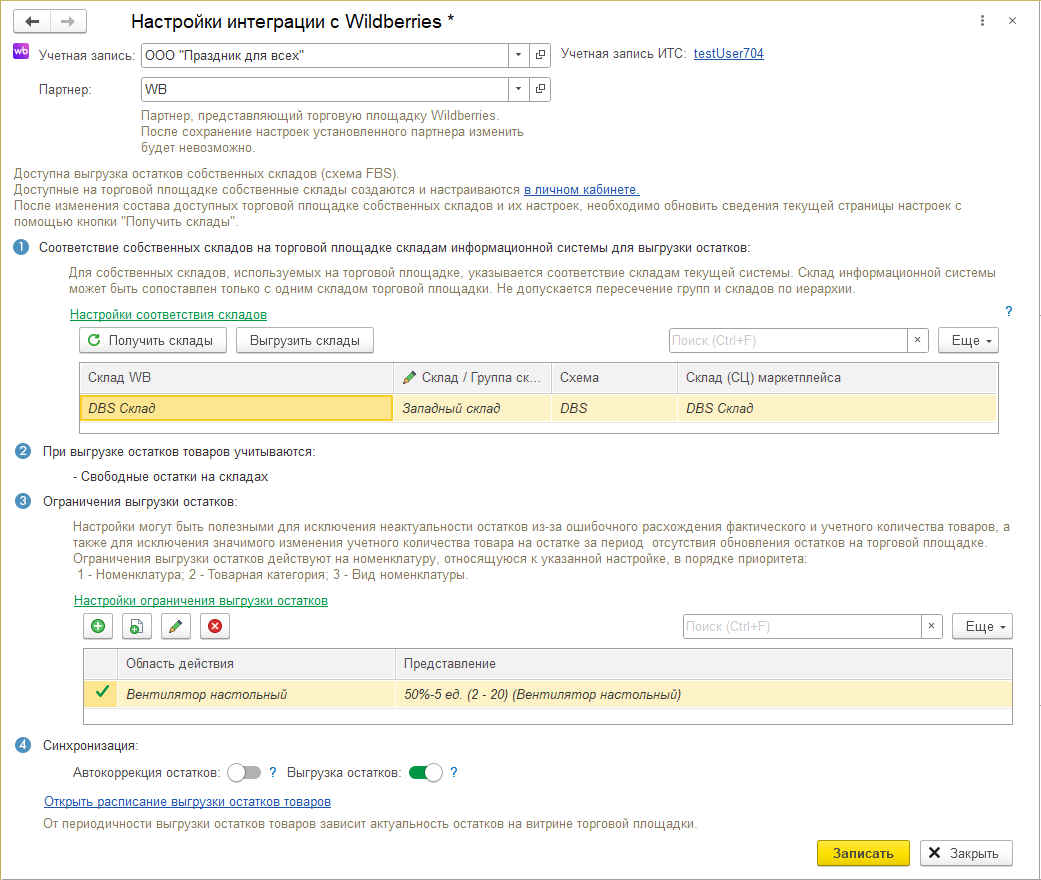Open the testUser704 account link
This screenshot has width=1041, height=880.
pos(728,54)
